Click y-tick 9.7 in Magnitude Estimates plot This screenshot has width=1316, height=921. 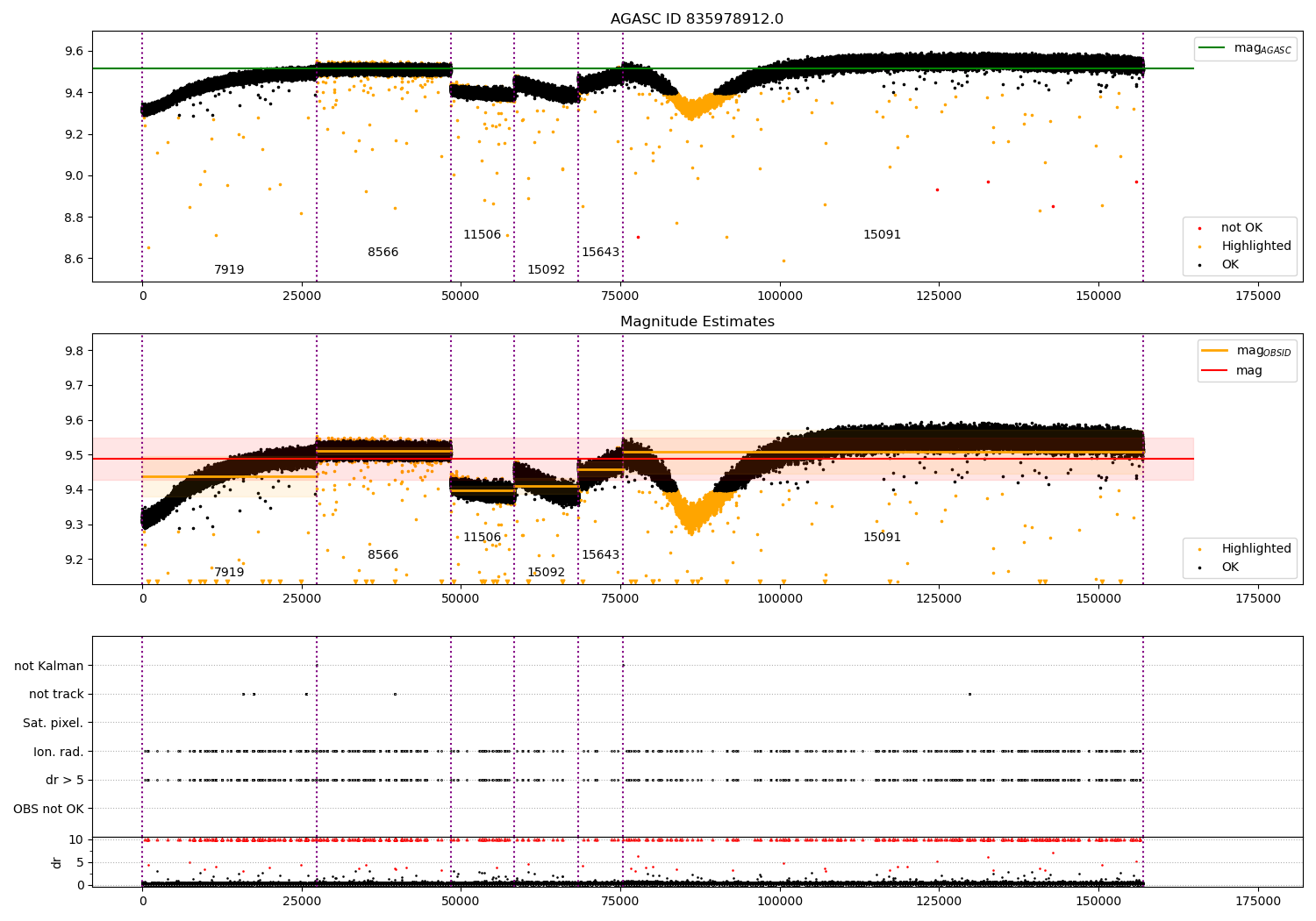(73, 386)
